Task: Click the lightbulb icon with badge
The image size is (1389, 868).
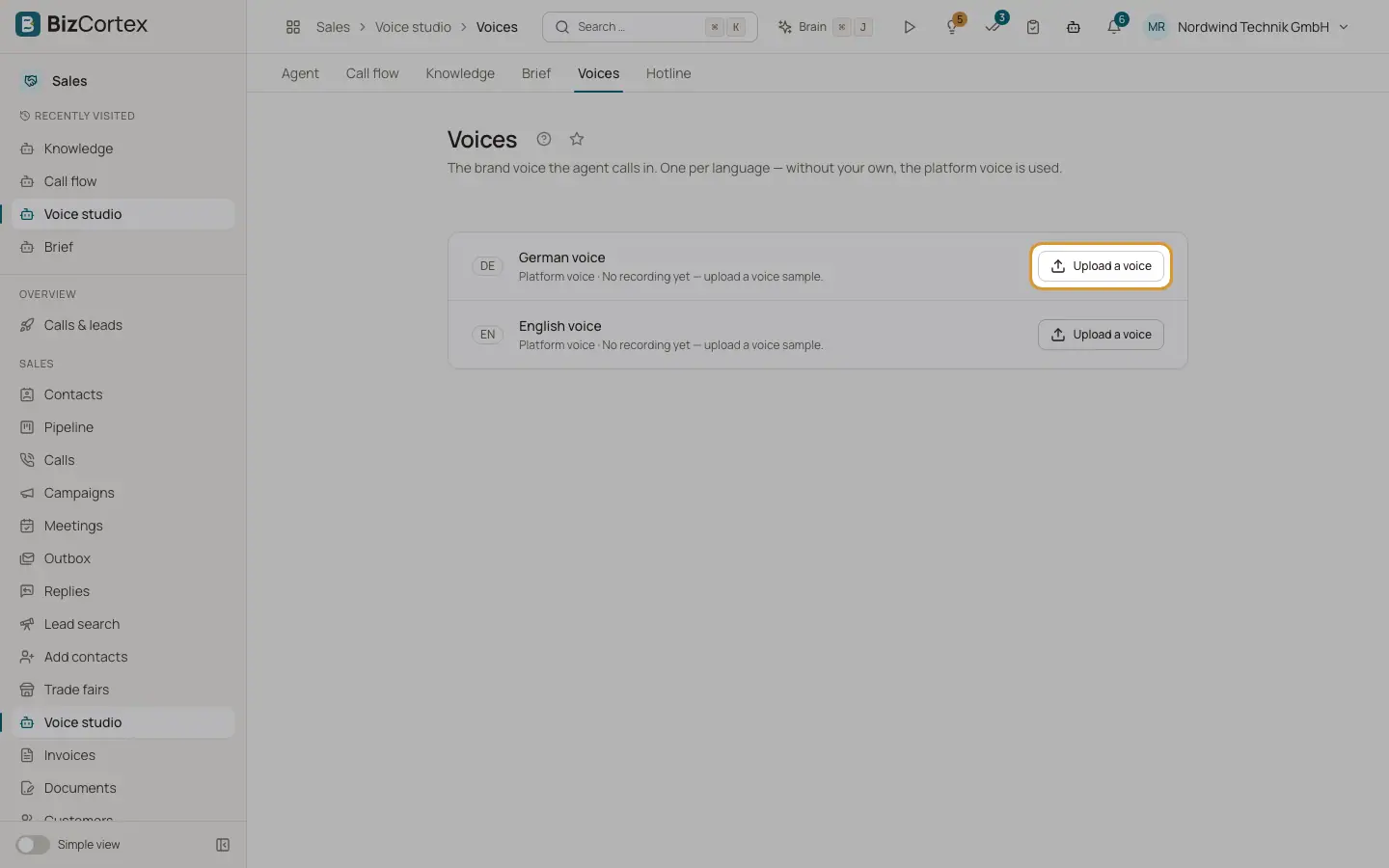Action: coord(952,27)
